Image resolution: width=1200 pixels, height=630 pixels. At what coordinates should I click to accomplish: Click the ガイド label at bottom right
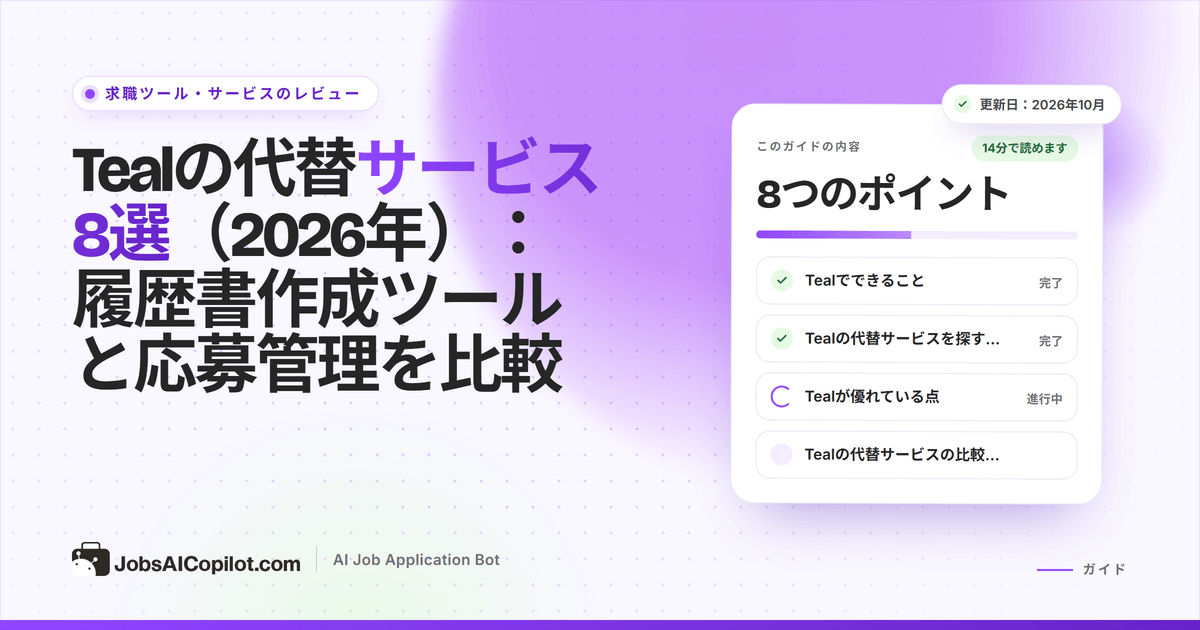pos(1104,569)
